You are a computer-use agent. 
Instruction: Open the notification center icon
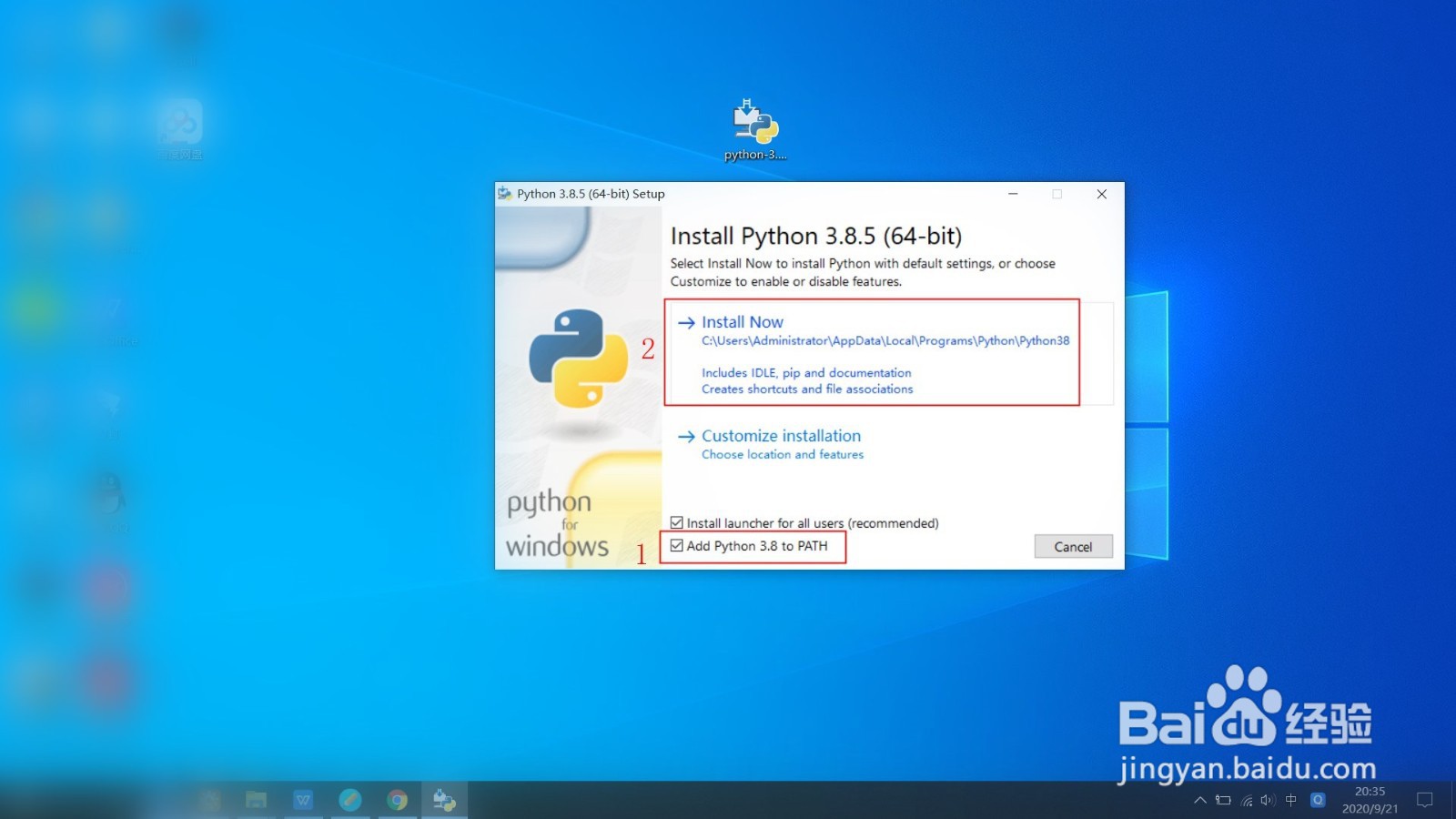pyautogui.click(x=1425, y=800)
